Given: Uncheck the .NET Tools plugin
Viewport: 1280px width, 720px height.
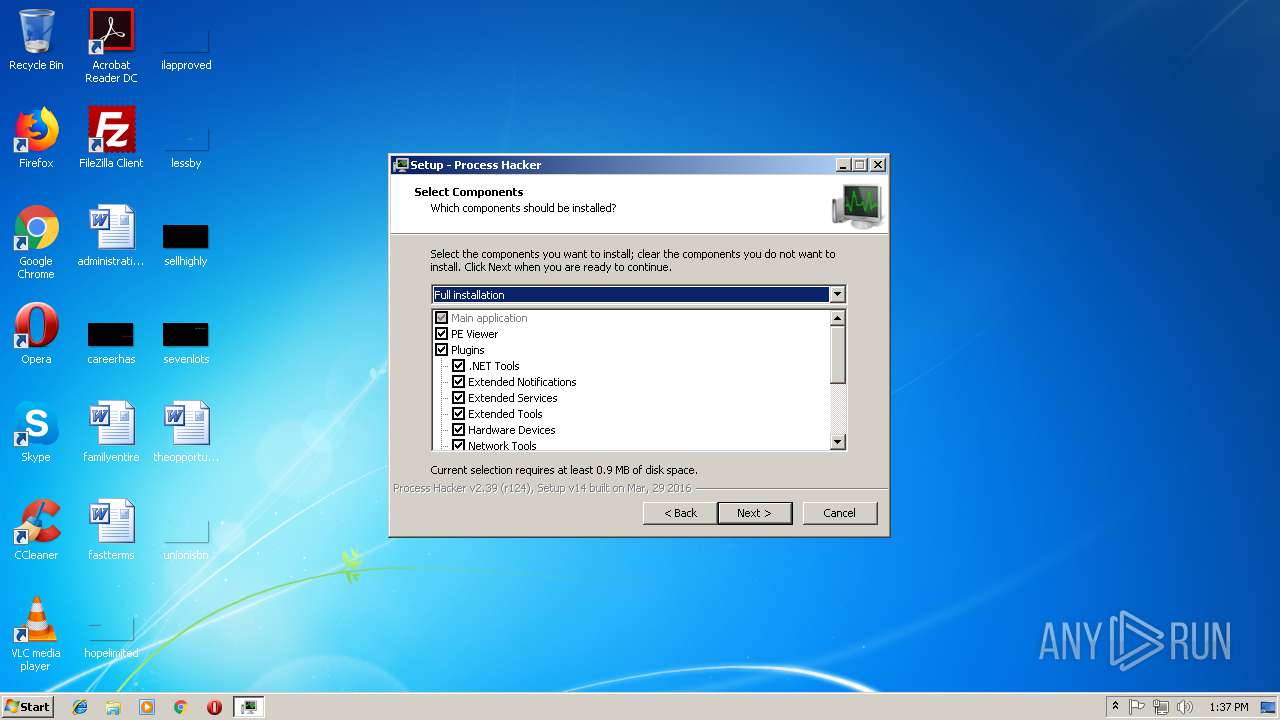Looking at the screenshot, I should click(x=458, y=366).
